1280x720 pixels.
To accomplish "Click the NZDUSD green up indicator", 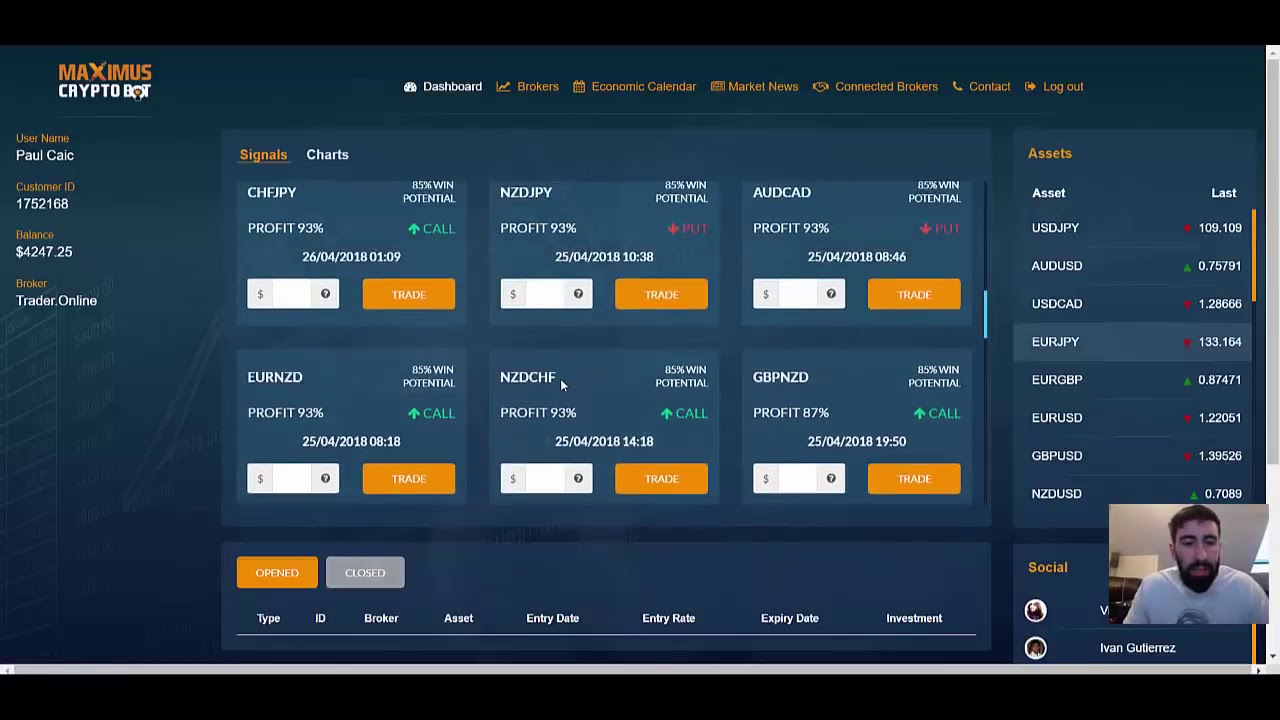I will [x=1194, y=494].
